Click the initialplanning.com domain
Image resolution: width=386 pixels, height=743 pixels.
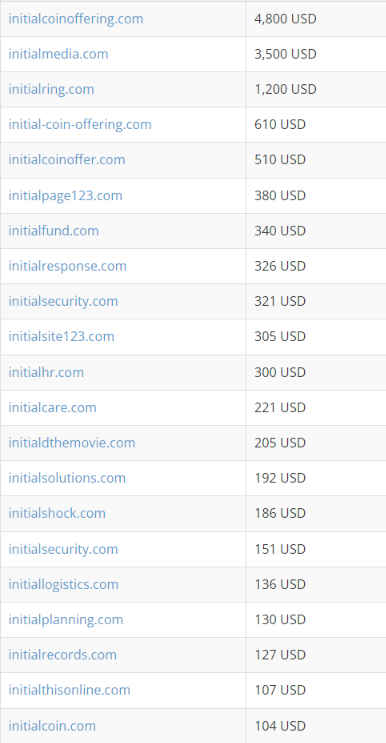point(65,620)
